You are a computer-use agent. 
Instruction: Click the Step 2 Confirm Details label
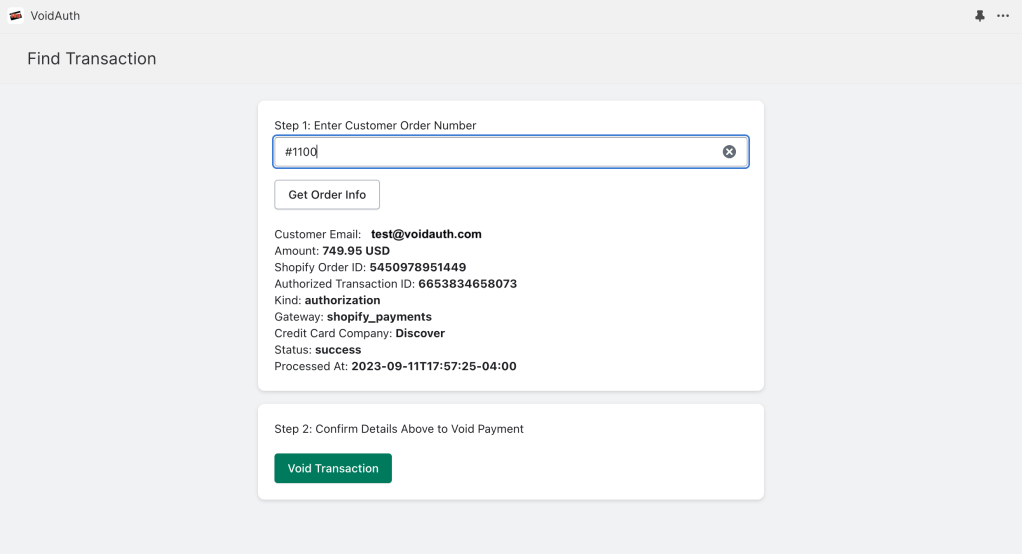(x=399, y=429)
